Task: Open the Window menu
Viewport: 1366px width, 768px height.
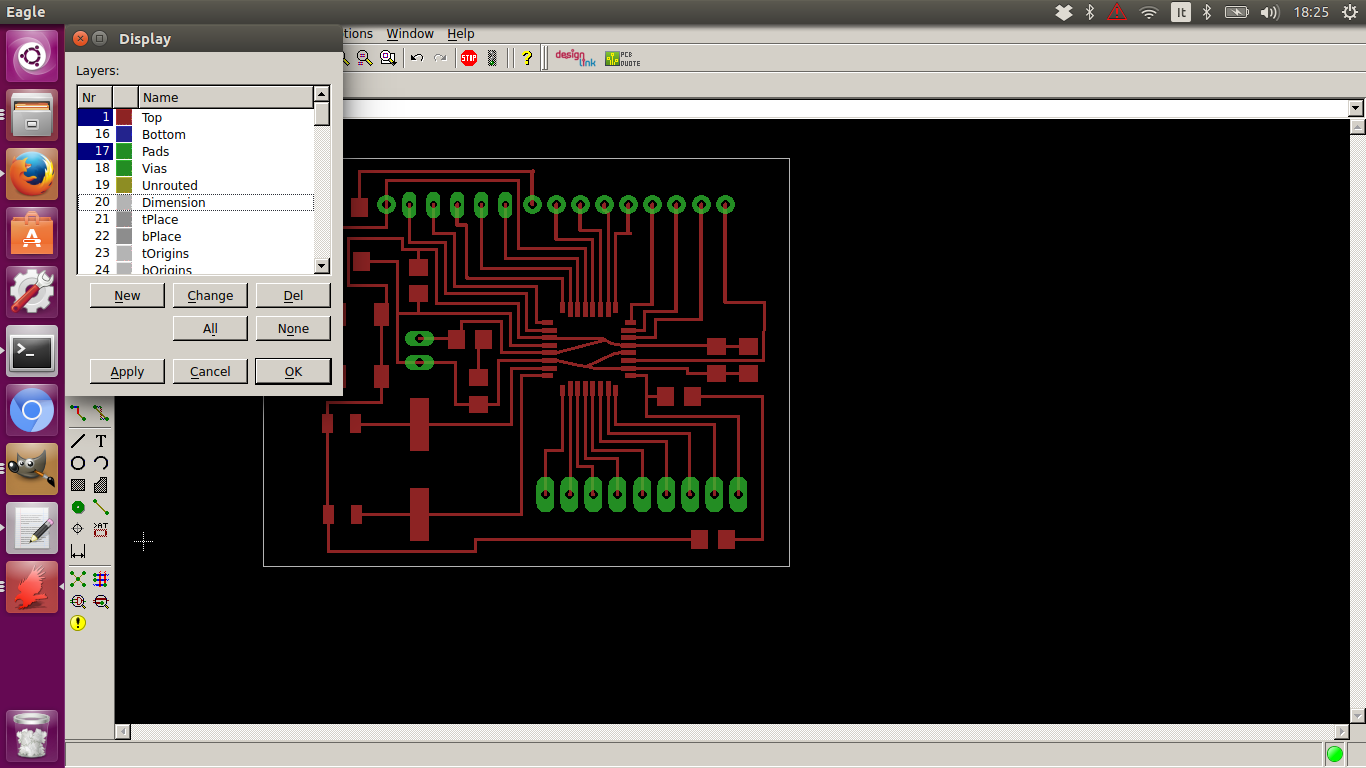Action: (410, 33)
